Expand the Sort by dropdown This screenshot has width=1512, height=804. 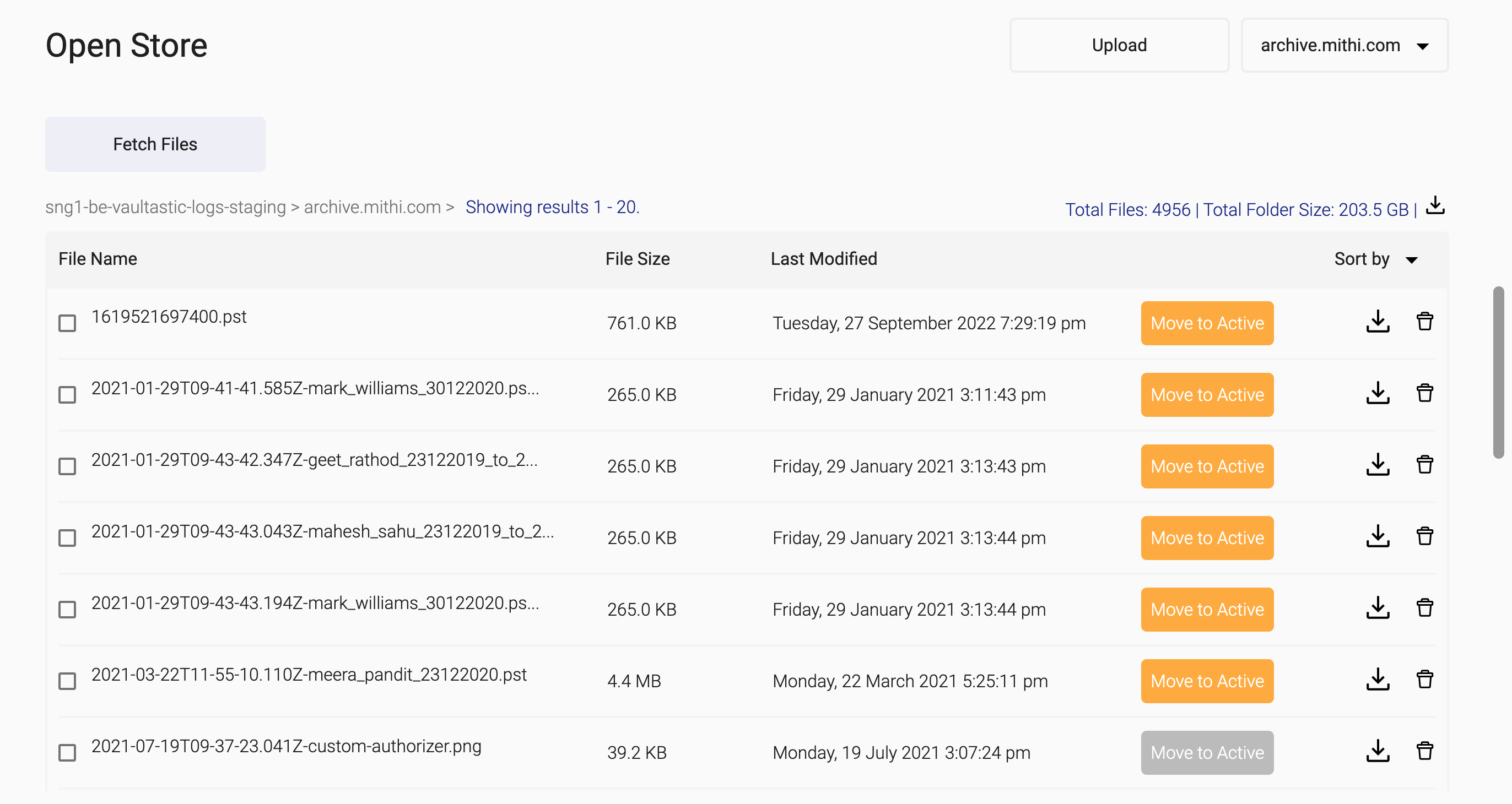1375,259
